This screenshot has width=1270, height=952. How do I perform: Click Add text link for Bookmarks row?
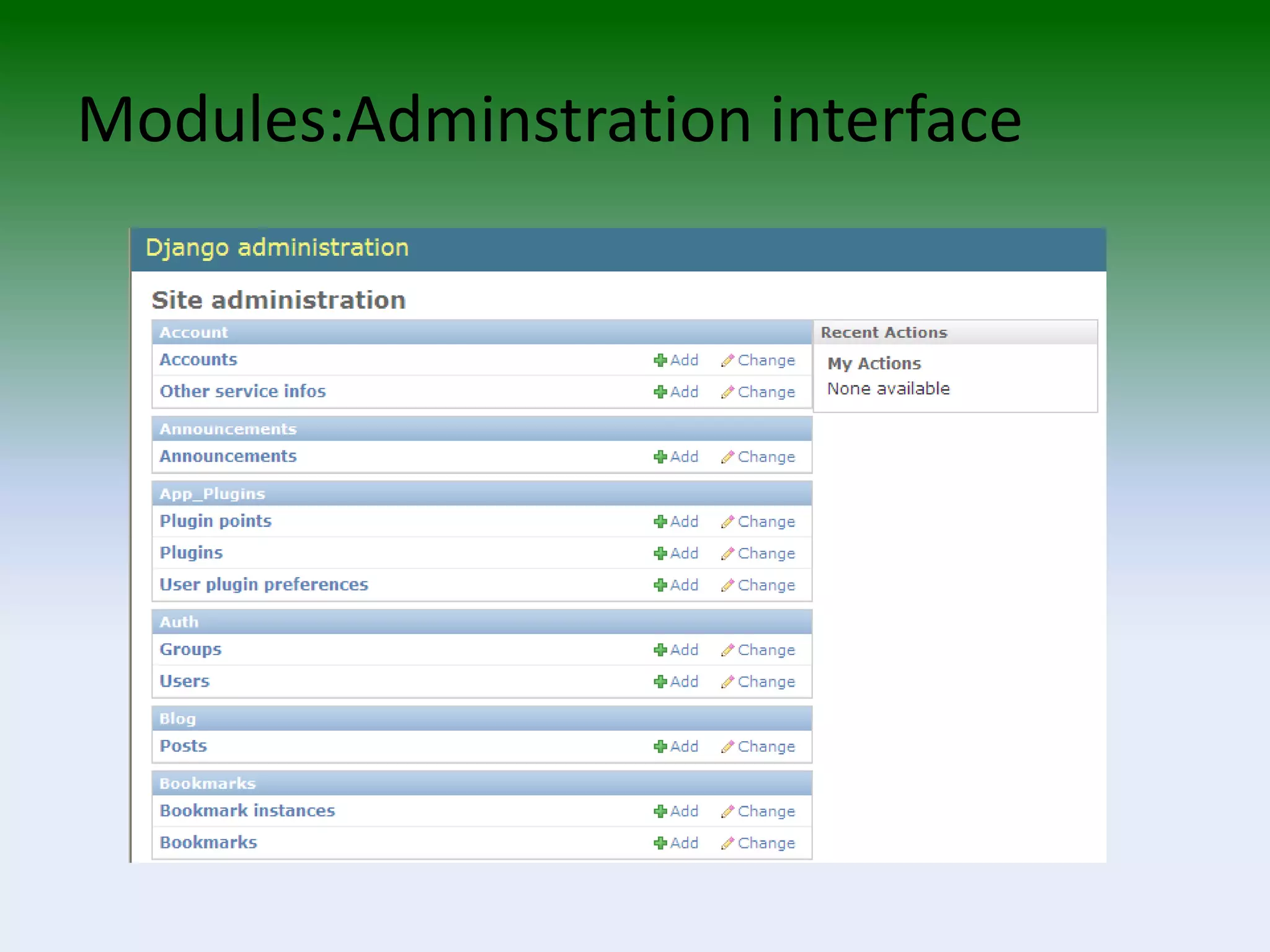tap(684, 843)
